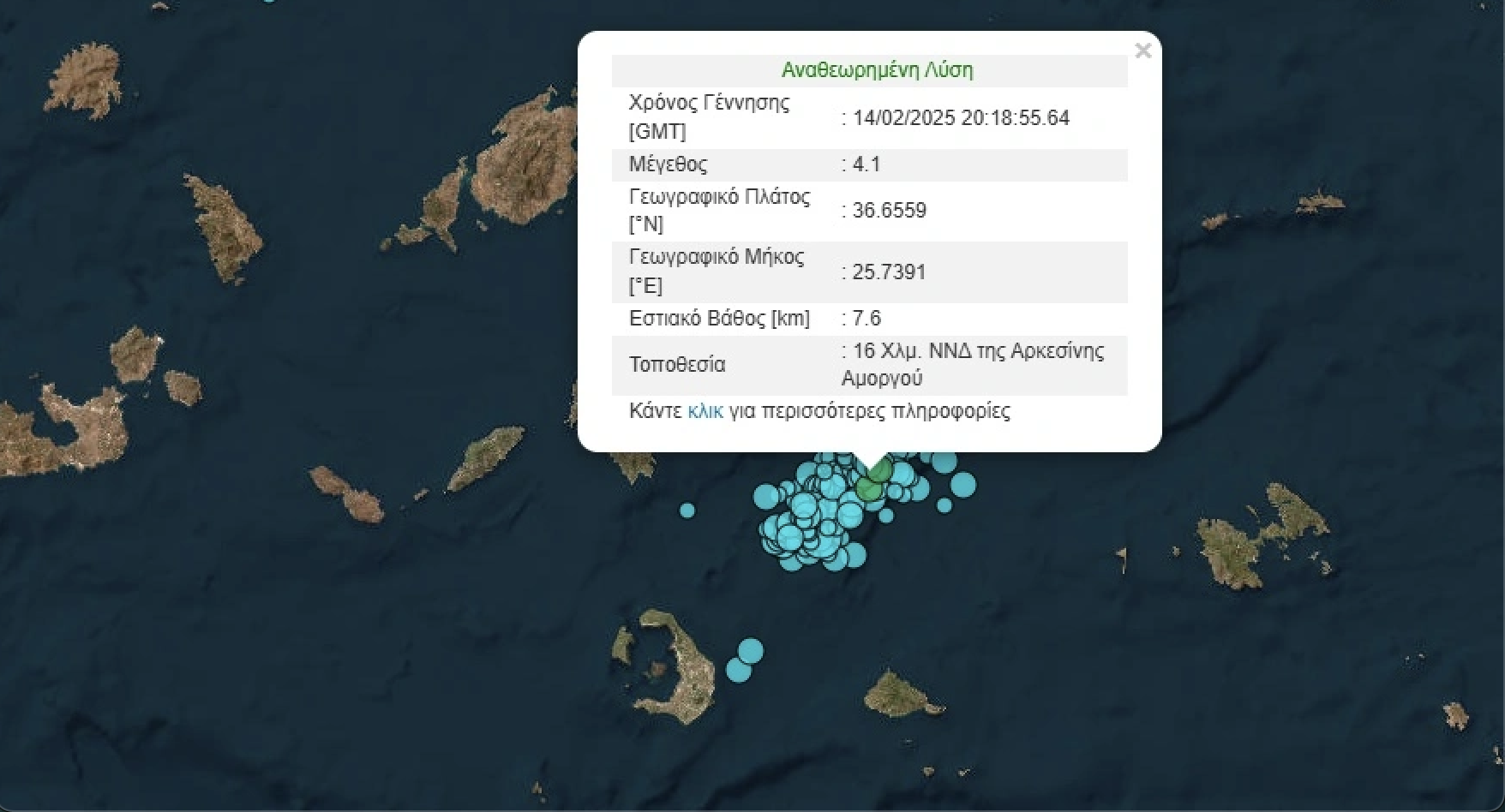Select the lower earthquake marker east of Santorini
Screen dimensions: 1505x812
point(738,670)
